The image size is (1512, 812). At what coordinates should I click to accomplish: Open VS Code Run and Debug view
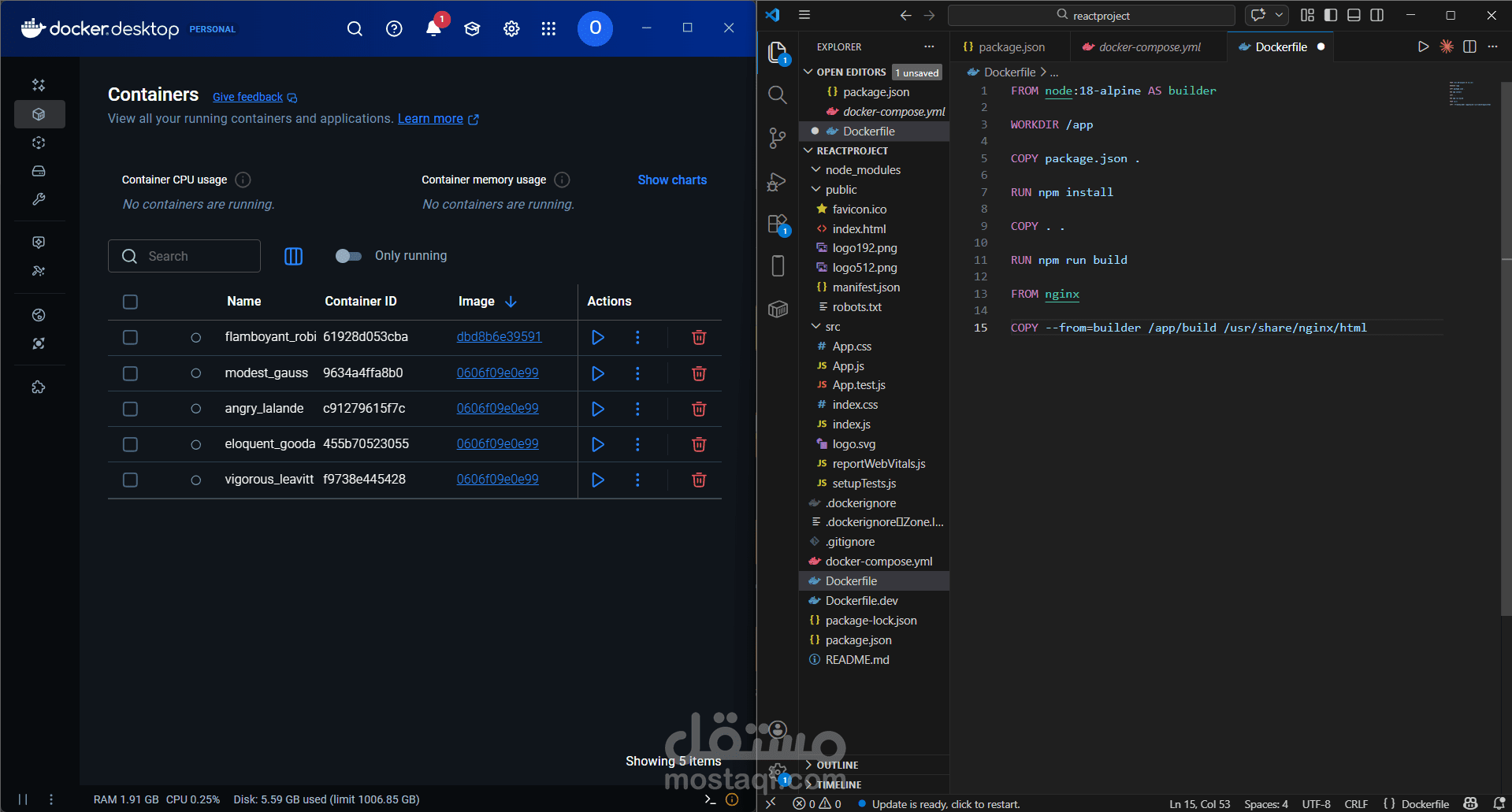click(778, 182)
